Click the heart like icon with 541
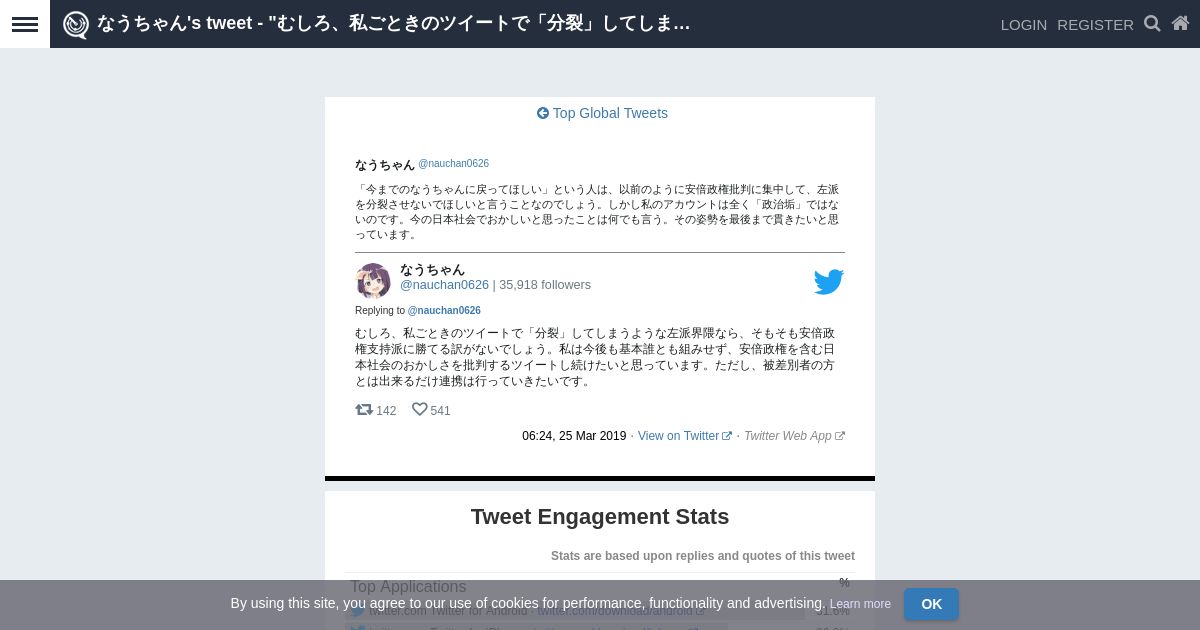 (420, 410)
